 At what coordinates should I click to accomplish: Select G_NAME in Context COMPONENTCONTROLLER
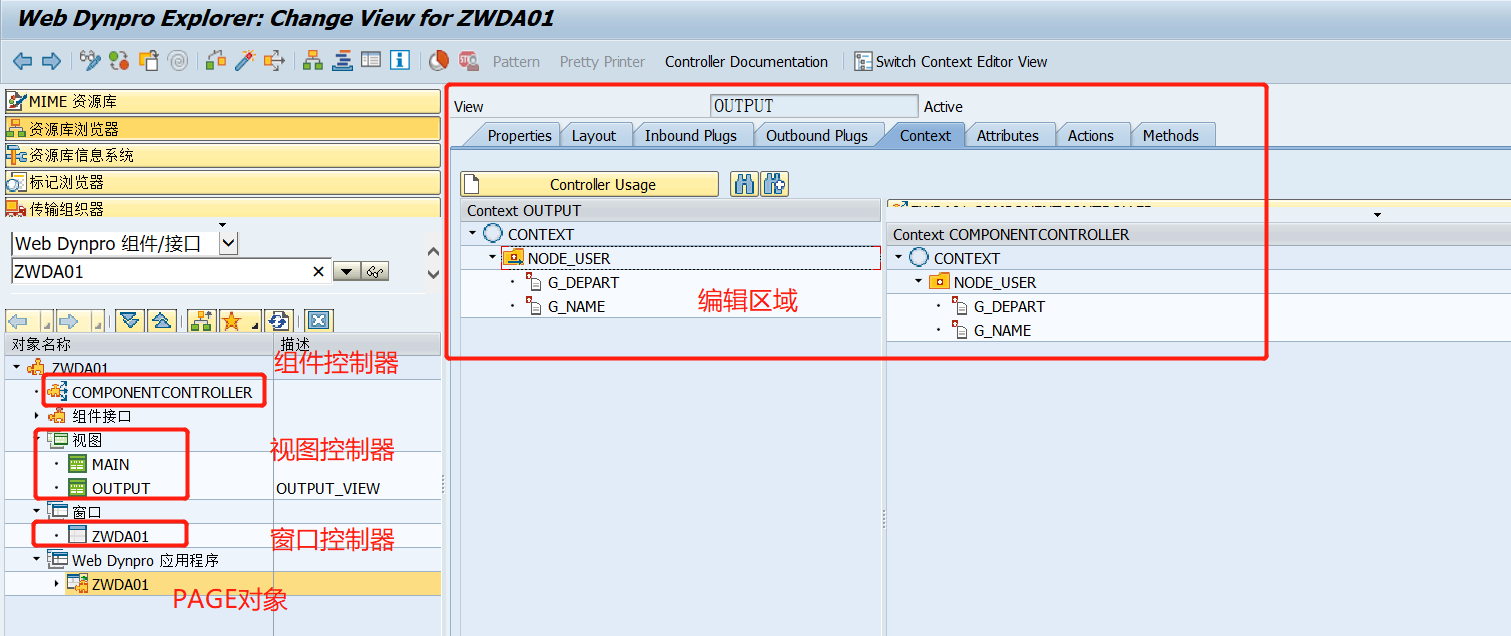(x=1002, y=330)
